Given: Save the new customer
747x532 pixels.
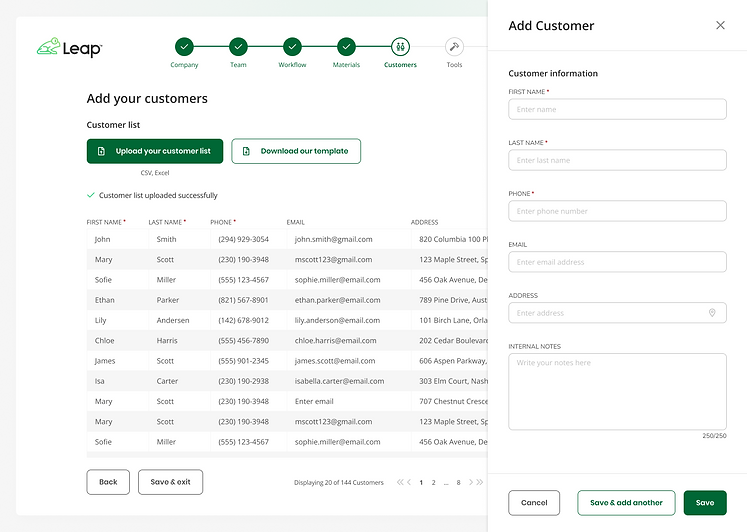Looking at the screenshot, I should click(705, 502).
